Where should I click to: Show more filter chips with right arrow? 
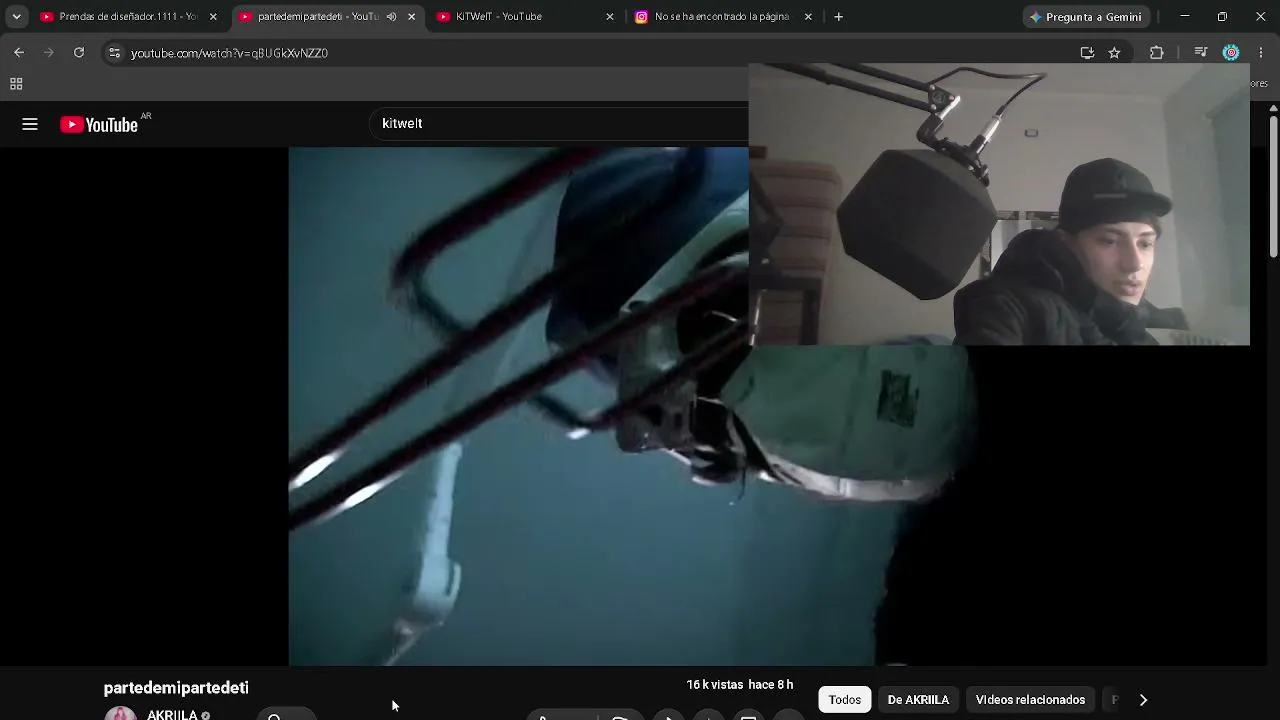pos(1143,700)
